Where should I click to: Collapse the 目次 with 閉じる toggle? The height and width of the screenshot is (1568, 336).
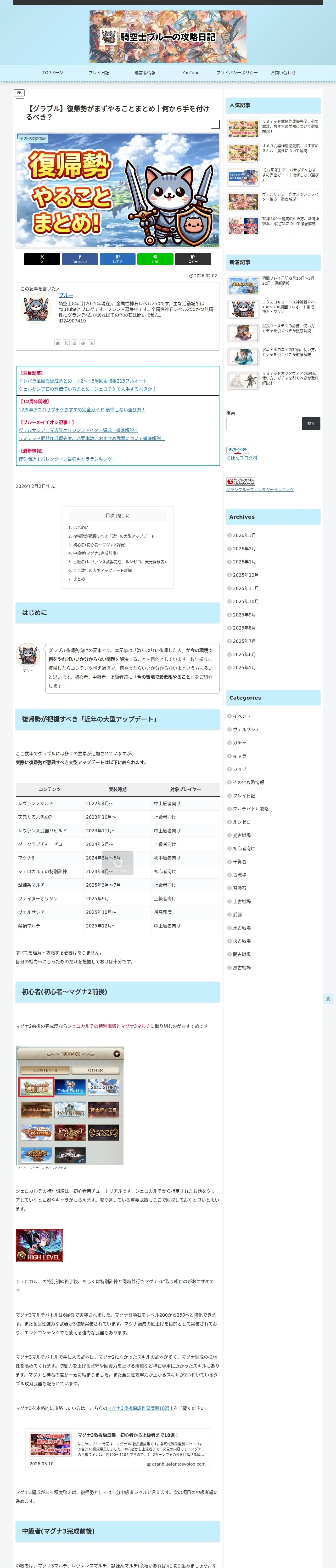point(123,516)
